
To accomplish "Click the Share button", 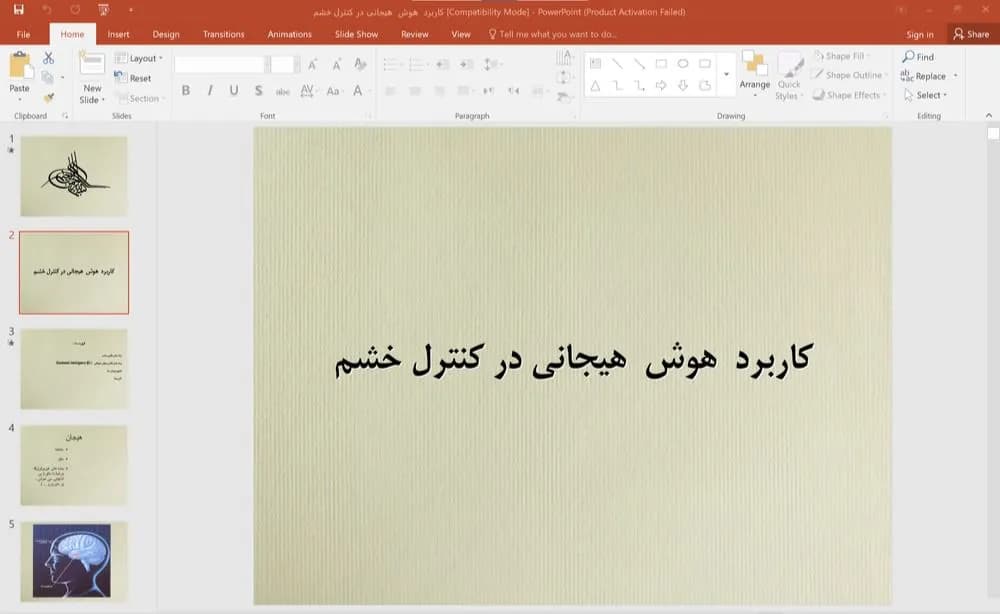I will [x=971, y=34].
